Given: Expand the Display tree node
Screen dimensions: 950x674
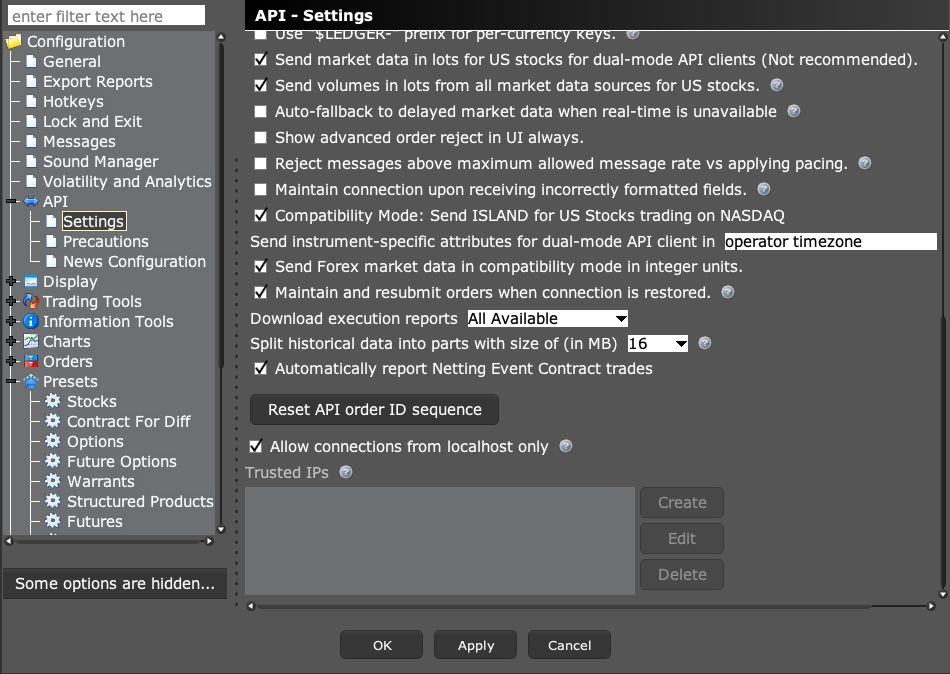Looking at the screenshot, I should [11, 281].
